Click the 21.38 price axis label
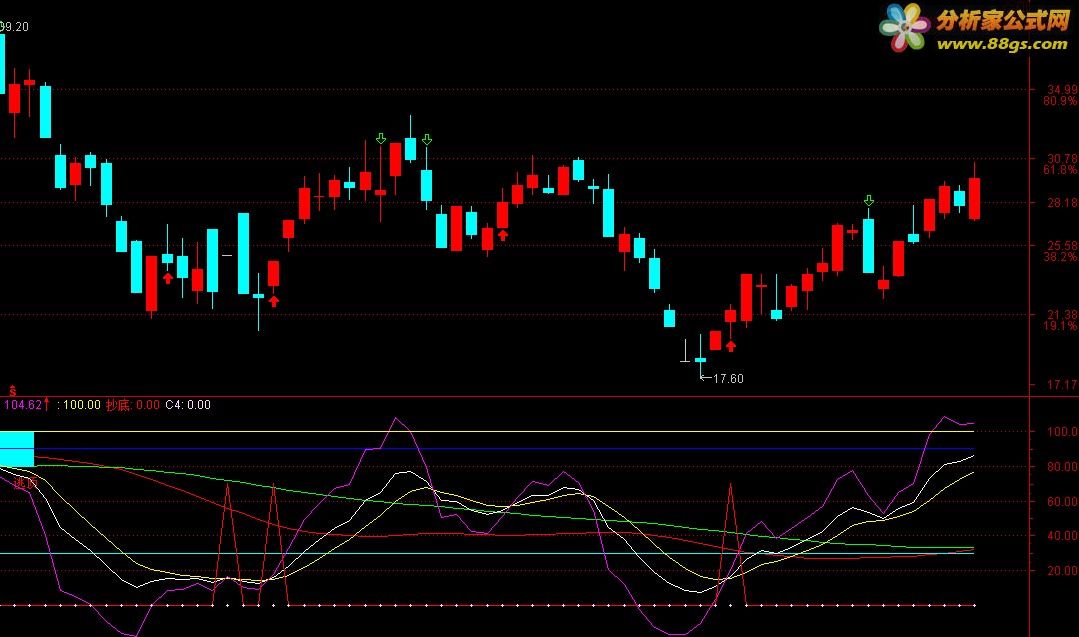Screen dimensions: 1079x637 (1062, 314)
